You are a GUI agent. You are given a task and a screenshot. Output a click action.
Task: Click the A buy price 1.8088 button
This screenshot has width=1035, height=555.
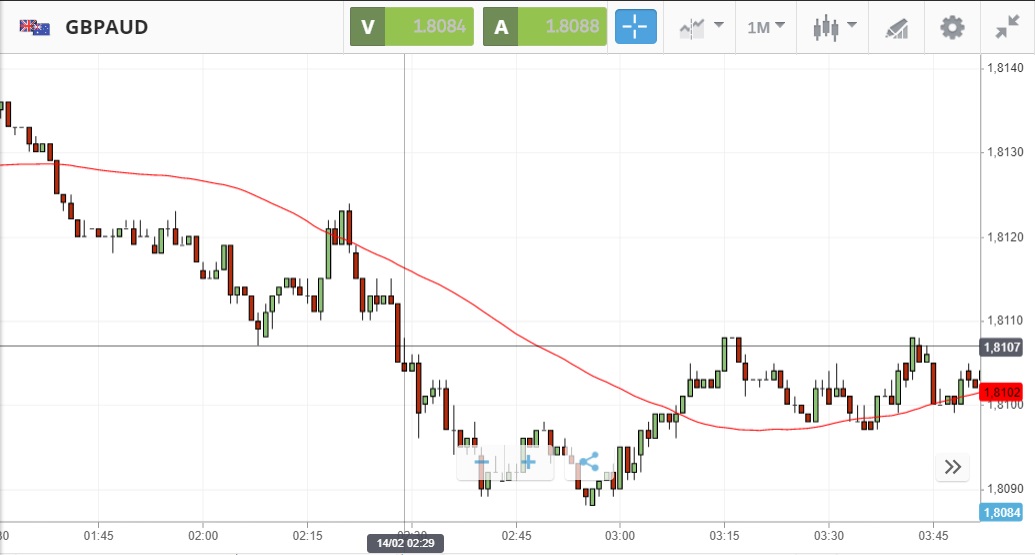point(544,27)
